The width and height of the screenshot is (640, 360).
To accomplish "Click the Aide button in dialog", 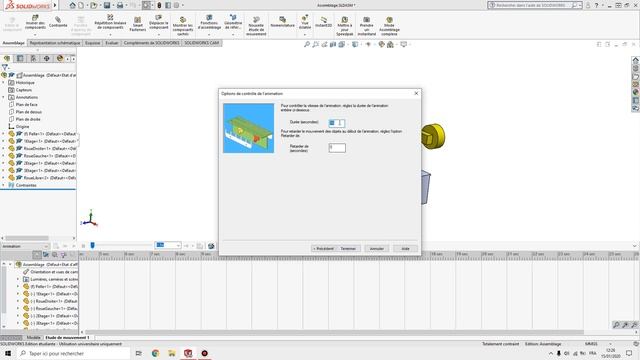I will click(x=405, y=248).
